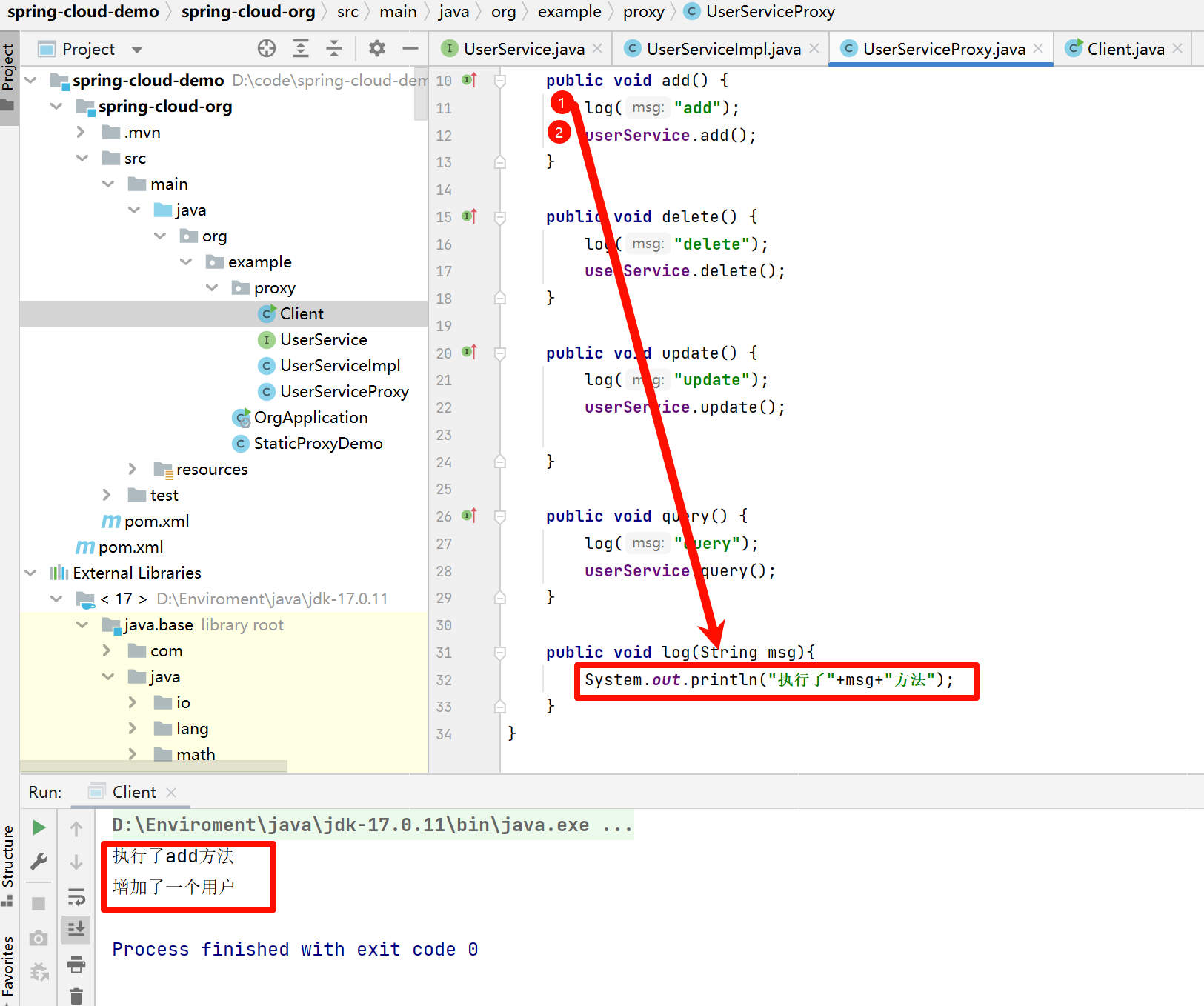Click the project tree horizontal scrollbar
Image resolution: width=1204 pixels, height=1006 pixels.
153,766
